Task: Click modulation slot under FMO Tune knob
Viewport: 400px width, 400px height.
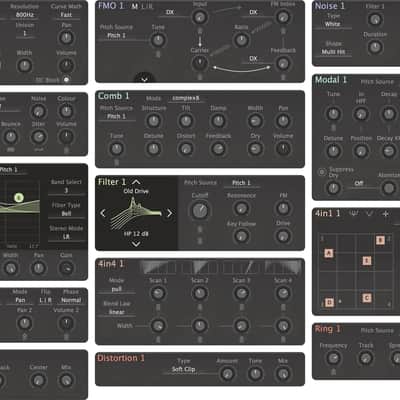Action: point(158,54)
